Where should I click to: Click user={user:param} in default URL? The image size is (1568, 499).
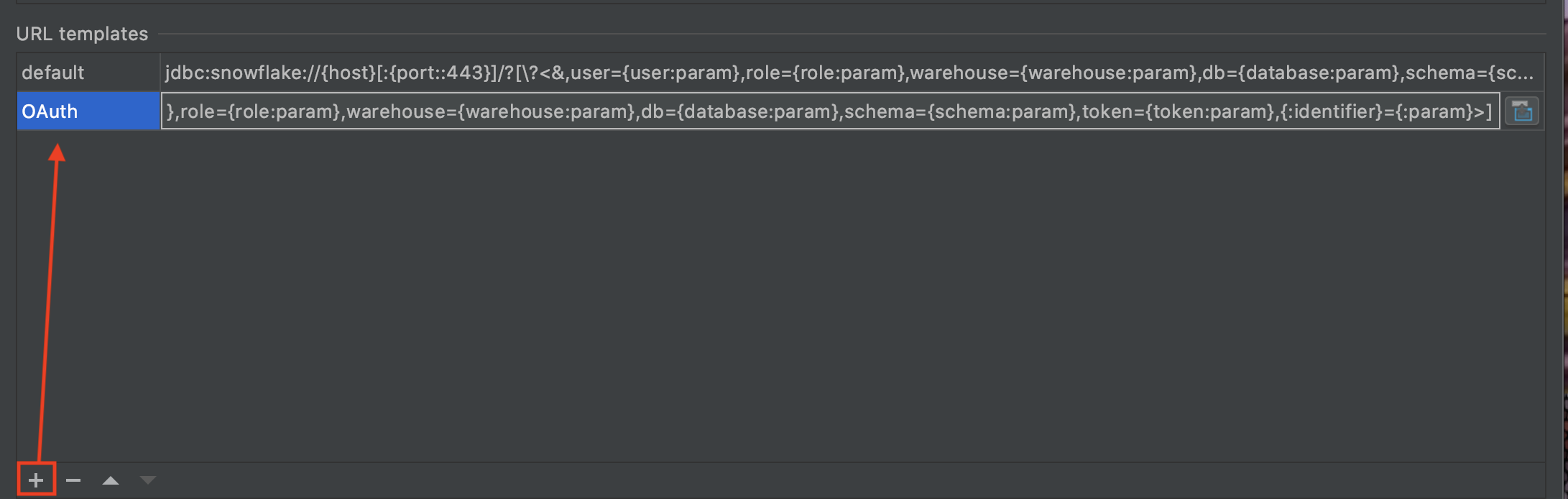coord(655,73)
